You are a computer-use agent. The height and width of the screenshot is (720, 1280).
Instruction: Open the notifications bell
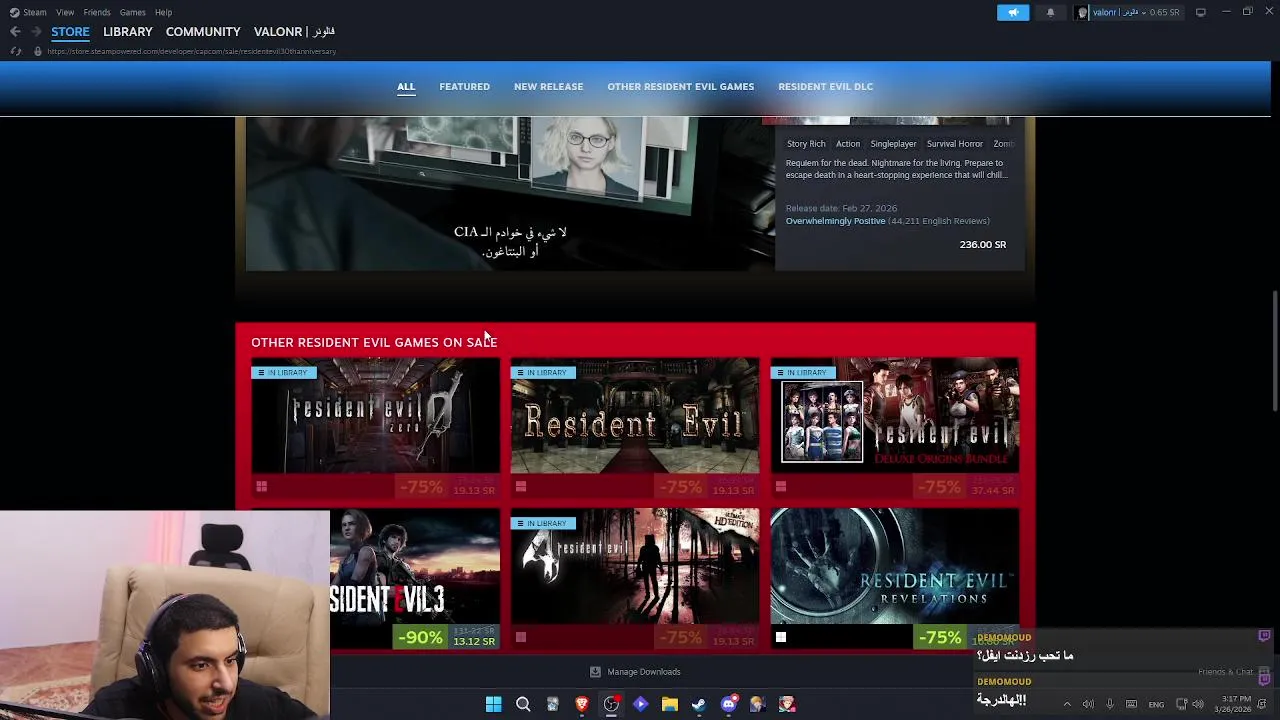click(1050, 12)
